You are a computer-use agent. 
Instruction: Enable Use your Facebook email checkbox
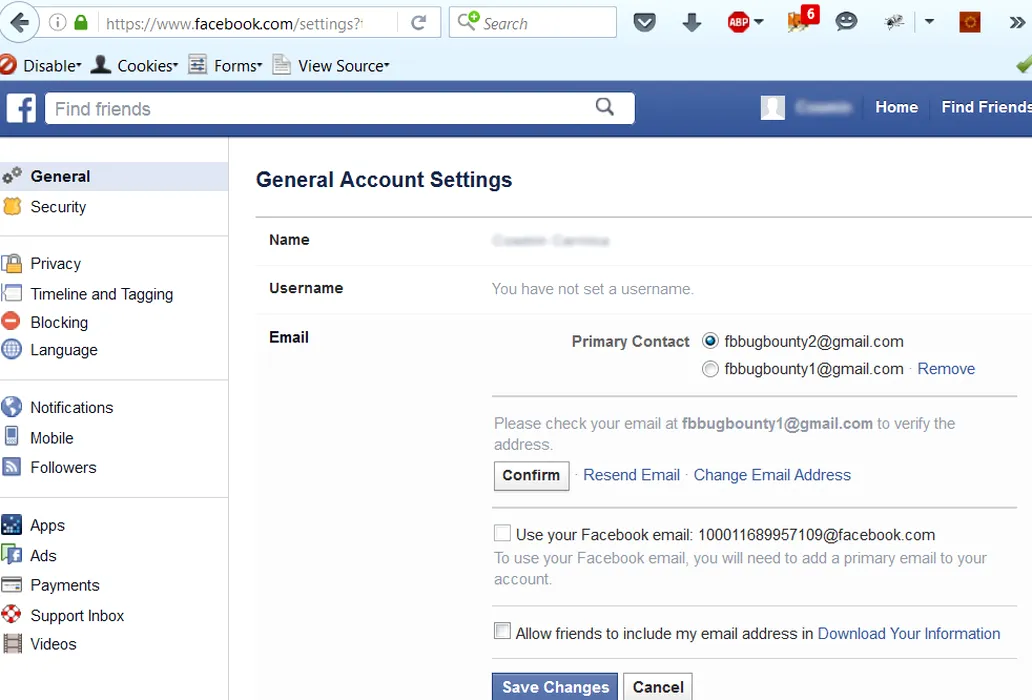[502, 534]
